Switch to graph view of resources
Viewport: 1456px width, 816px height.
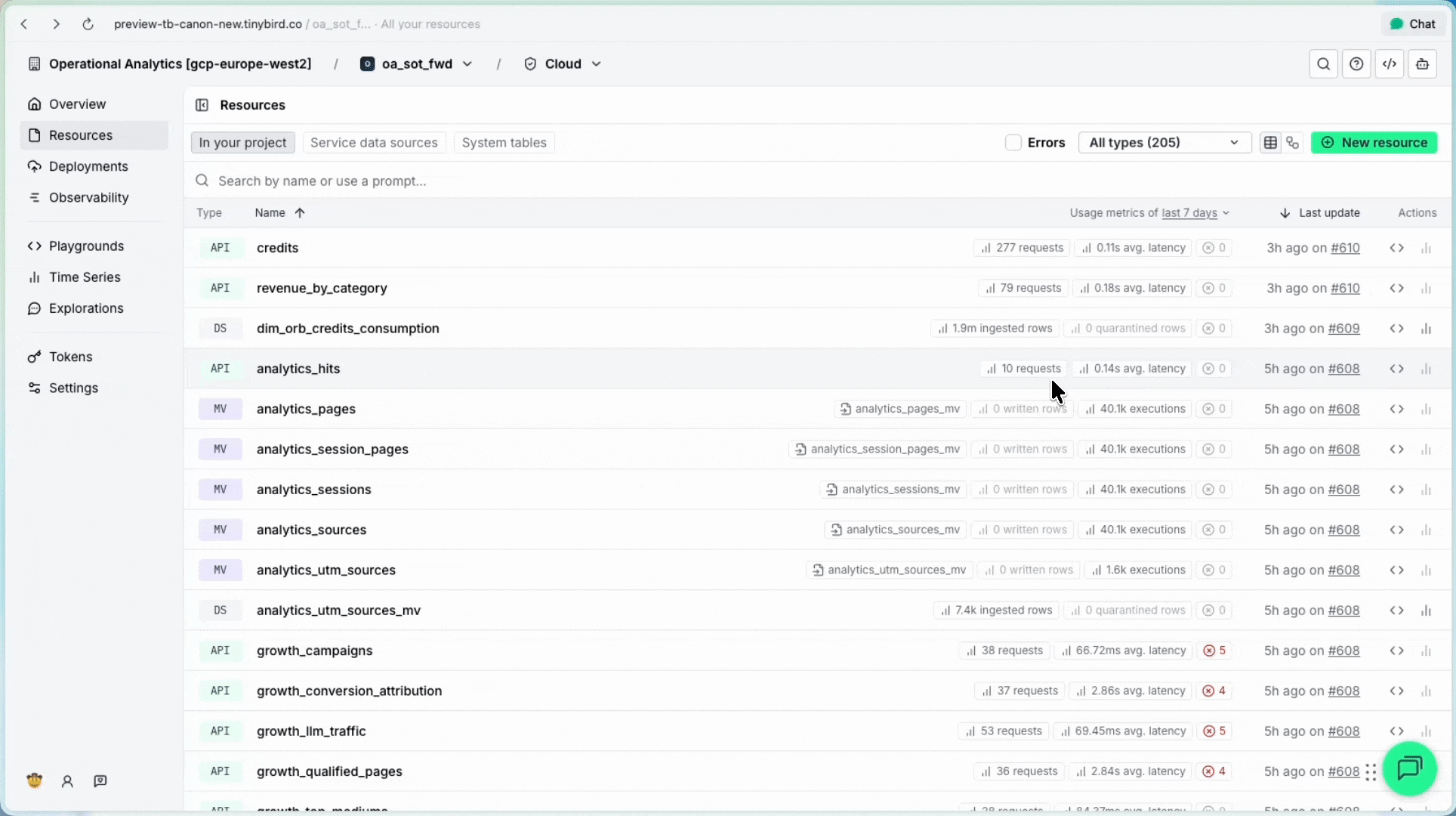1293,142
